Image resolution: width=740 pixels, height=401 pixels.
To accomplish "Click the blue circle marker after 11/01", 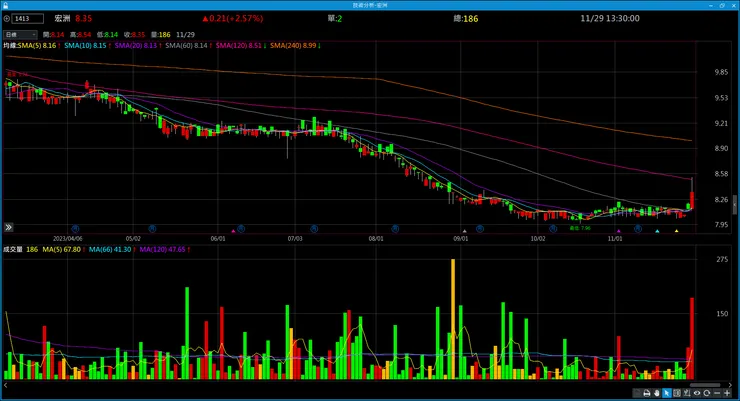I will click(x=638, y=228).
